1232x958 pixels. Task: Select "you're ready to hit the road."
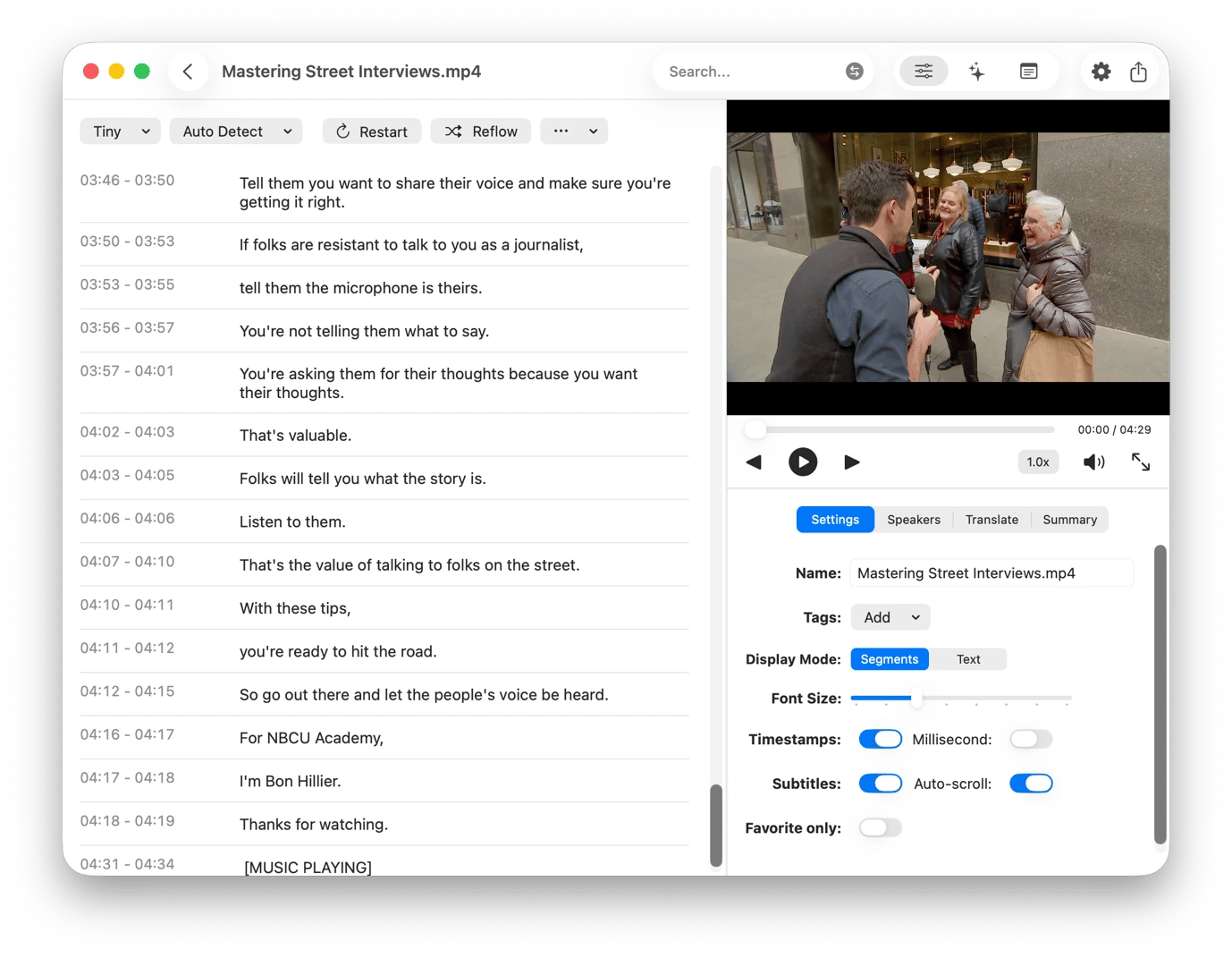click(338, 652)
